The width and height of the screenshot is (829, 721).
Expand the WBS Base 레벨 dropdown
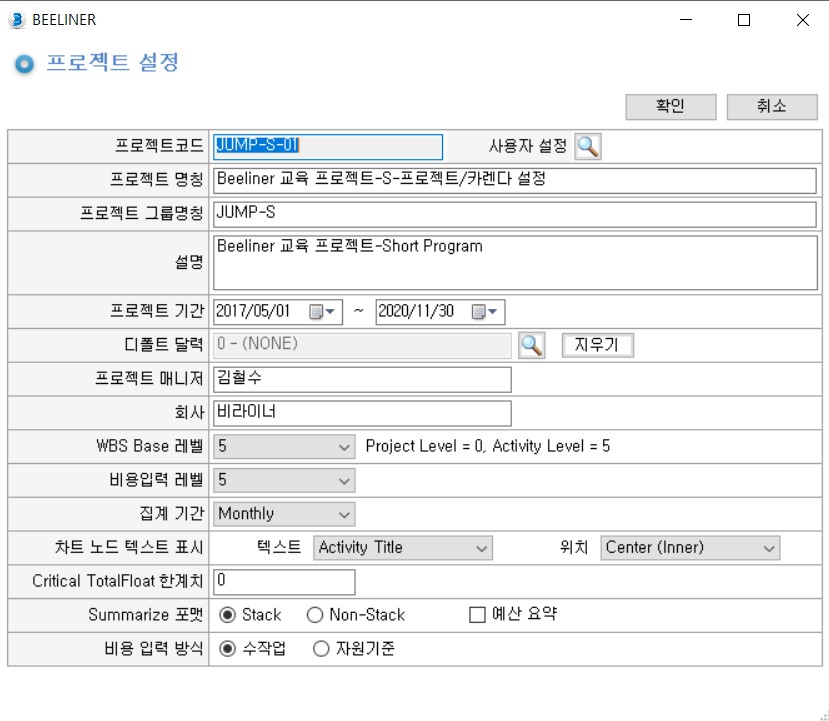284,447
